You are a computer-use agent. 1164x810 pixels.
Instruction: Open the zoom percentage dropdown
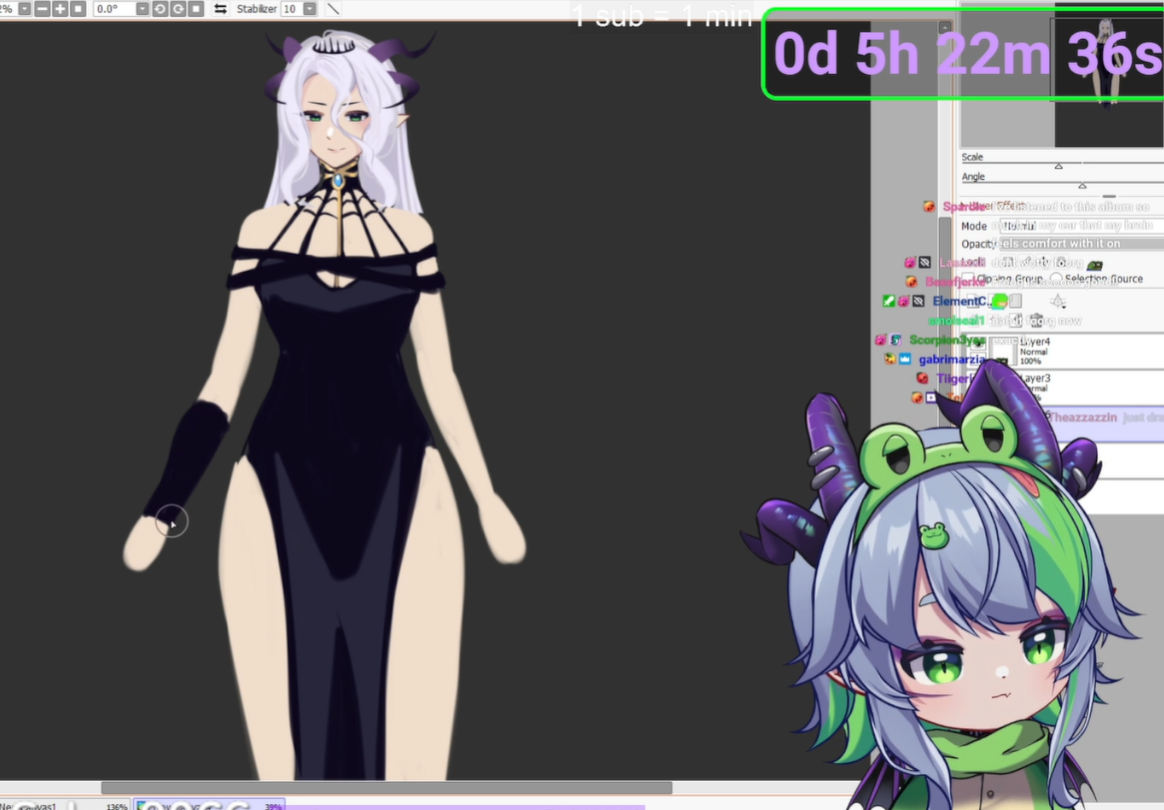24,9
